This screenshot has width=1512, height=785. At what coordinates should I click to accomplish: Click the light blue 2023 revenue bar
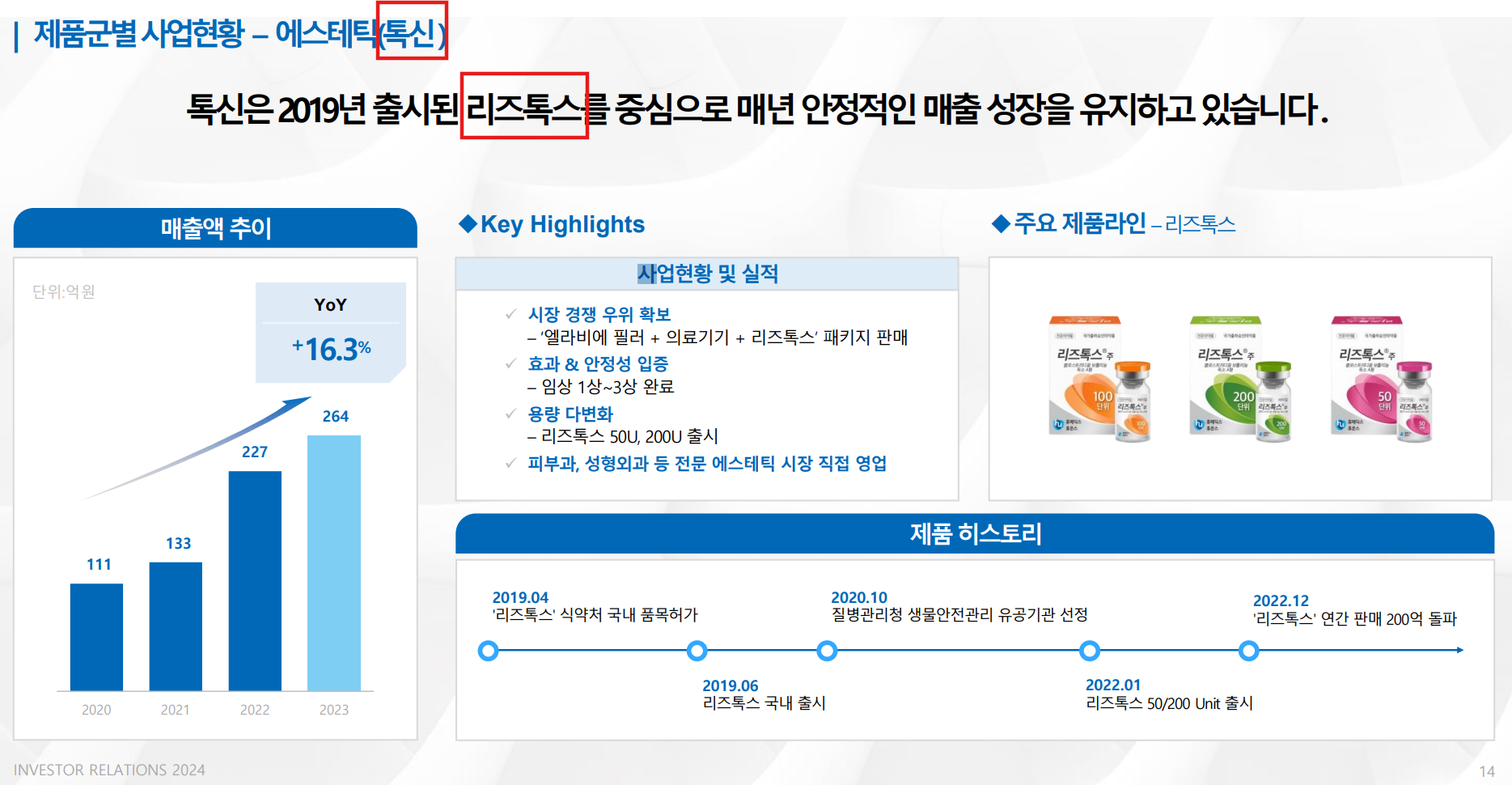334,563
